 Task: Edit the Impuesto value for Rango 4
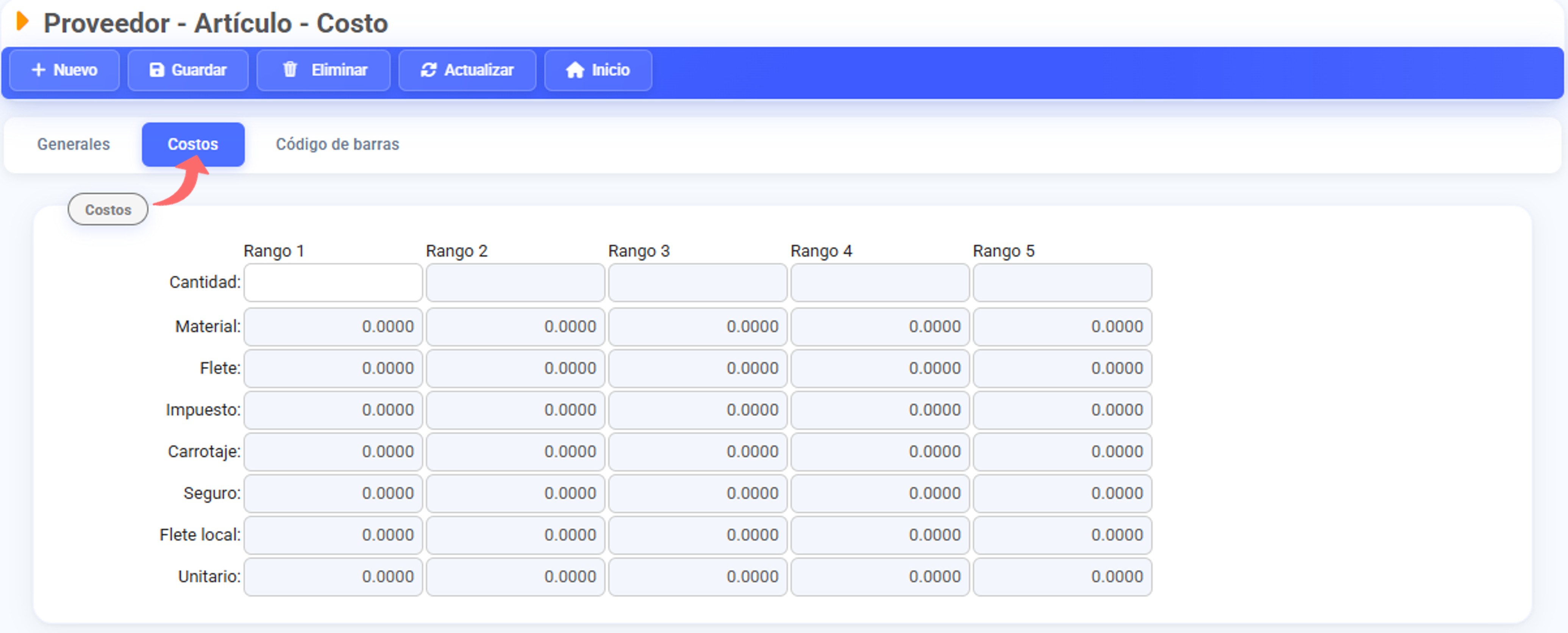[880, 410]
